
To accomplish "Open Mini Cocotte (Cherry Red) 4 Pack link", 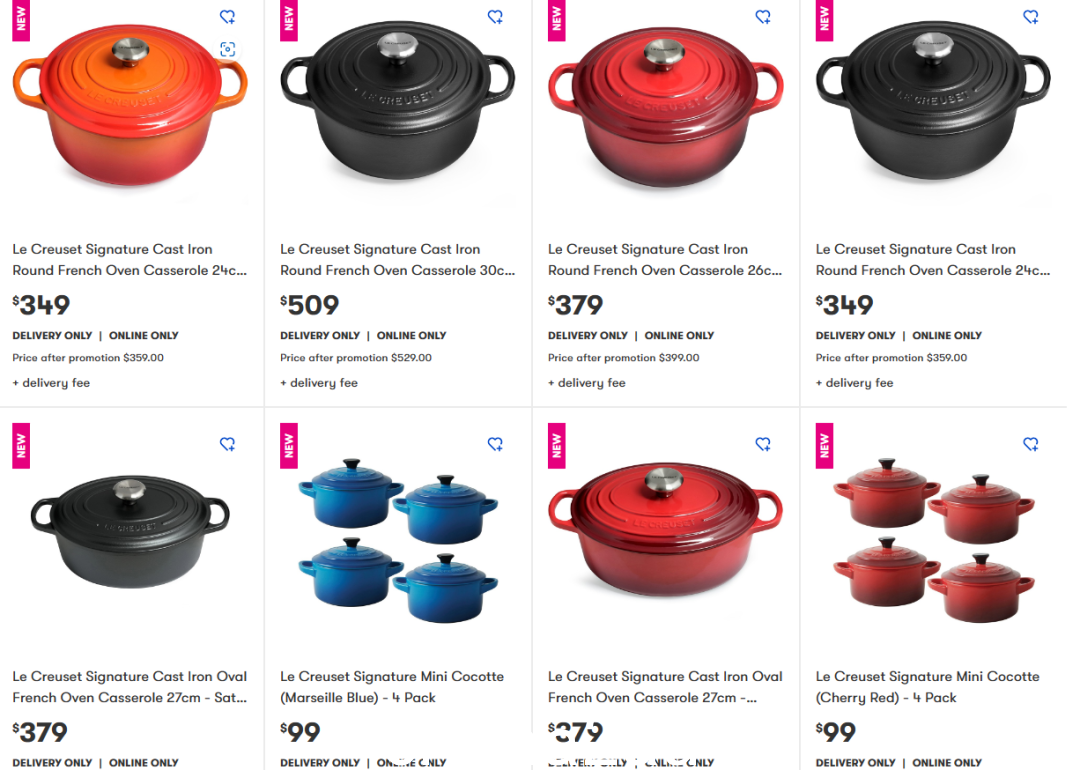I will 928,687.
